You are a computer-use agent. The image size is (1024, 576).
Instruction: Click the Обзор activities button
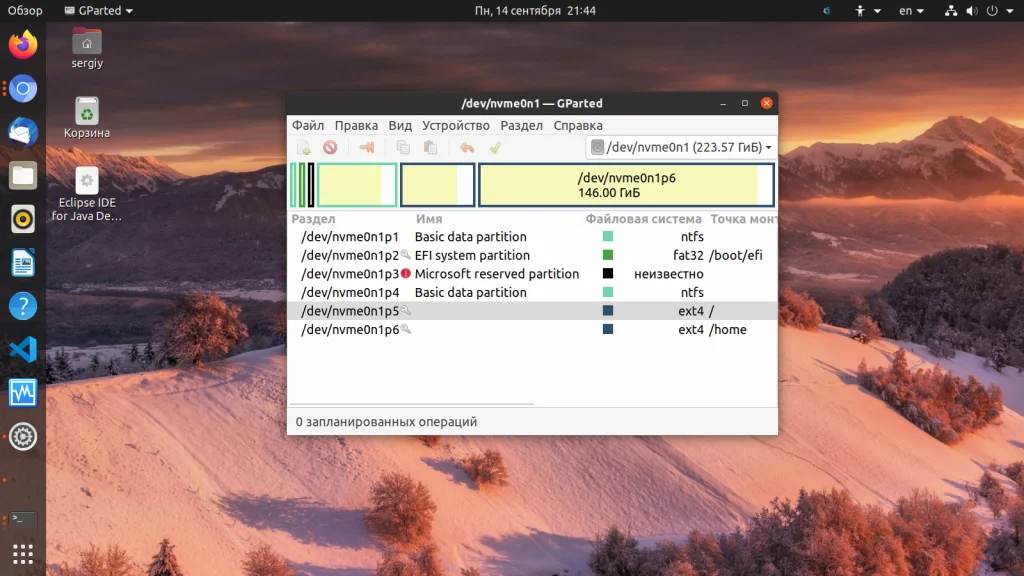click(x=25, y=10)
